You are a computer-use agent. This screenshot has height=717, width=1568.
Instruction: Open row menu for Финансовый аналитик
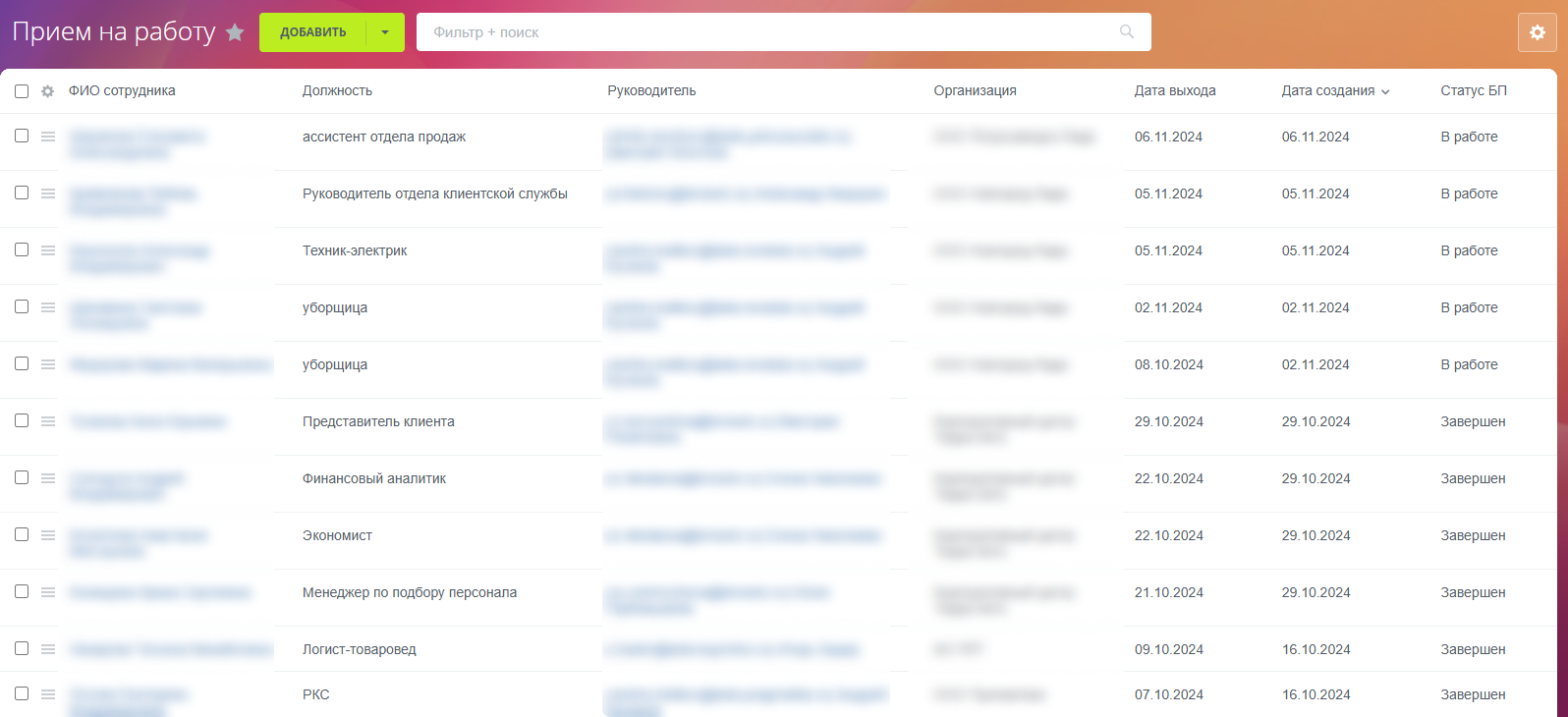(47, 477)
